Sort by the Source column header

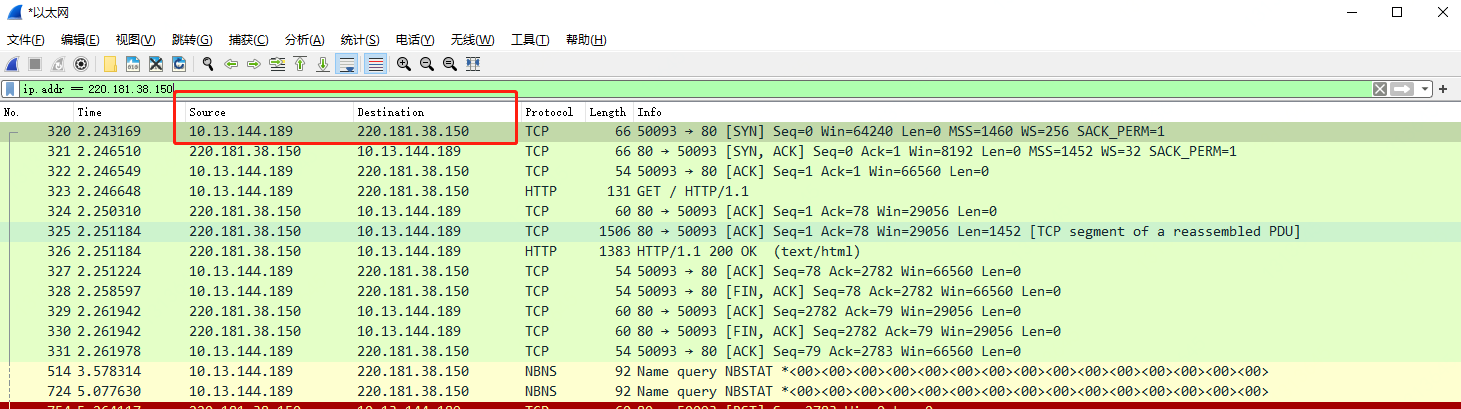click(x=269, y=112)
